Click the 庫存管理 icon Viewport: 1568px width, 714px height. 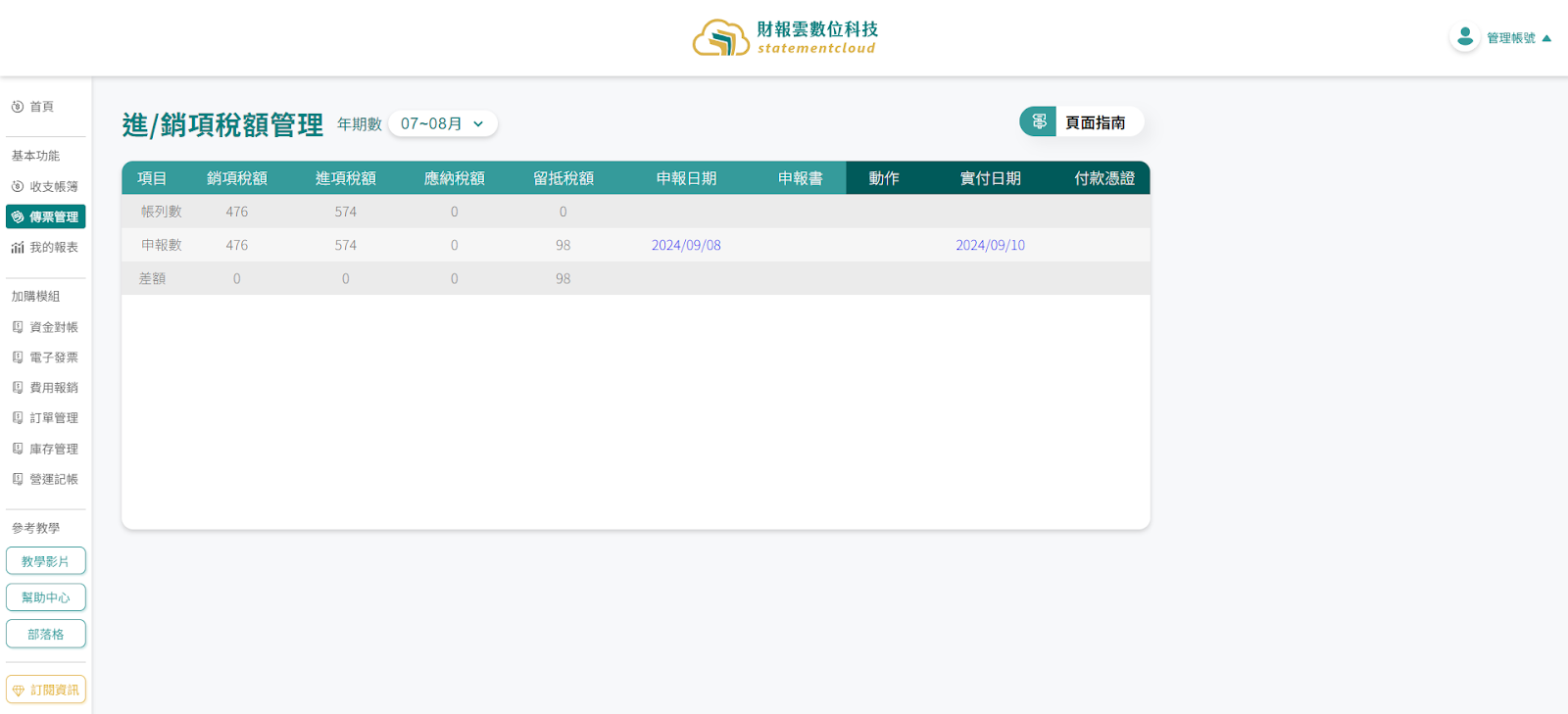(18, 449)
